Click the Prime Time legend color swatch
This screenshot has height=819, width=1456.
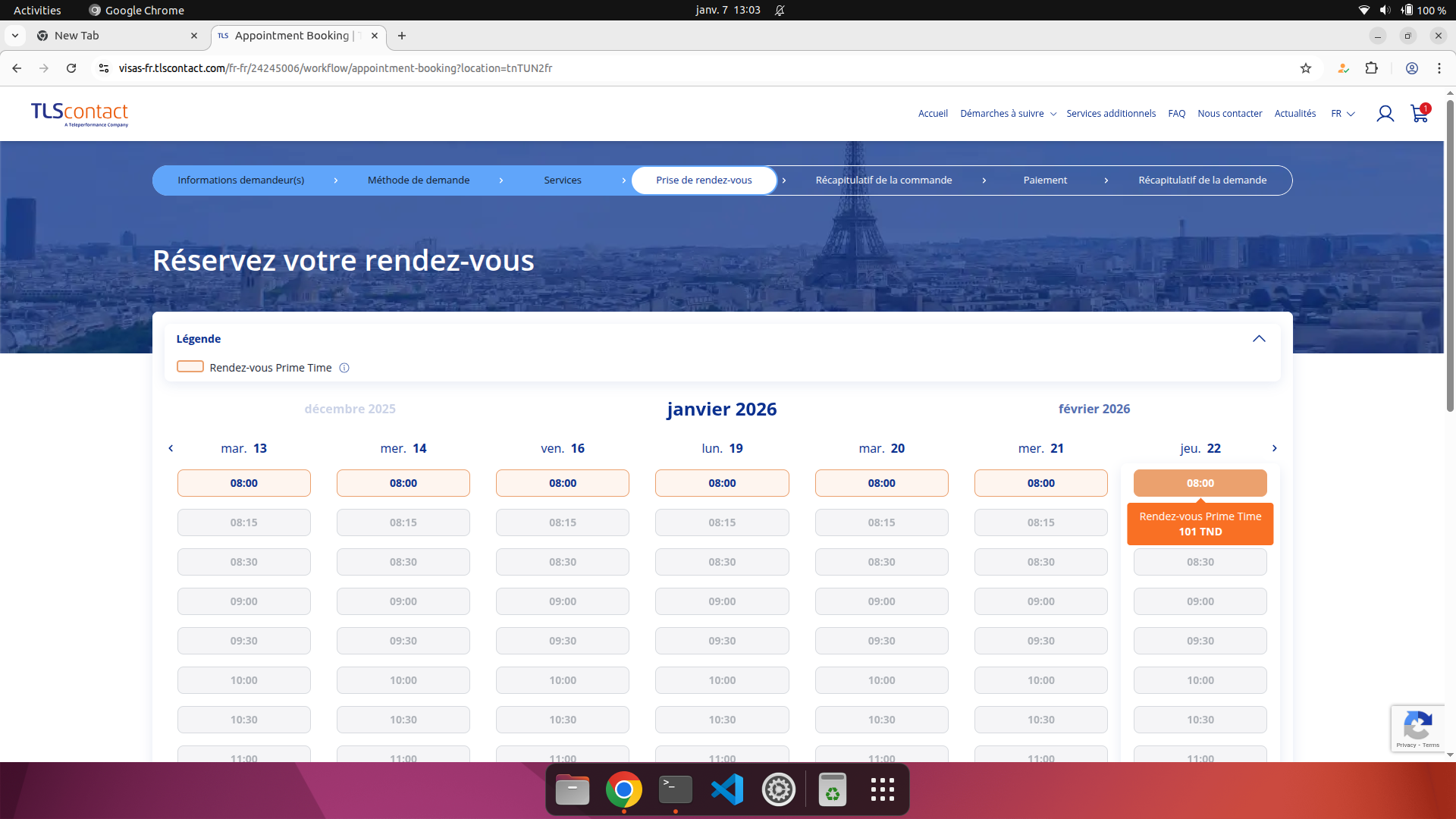190,367
